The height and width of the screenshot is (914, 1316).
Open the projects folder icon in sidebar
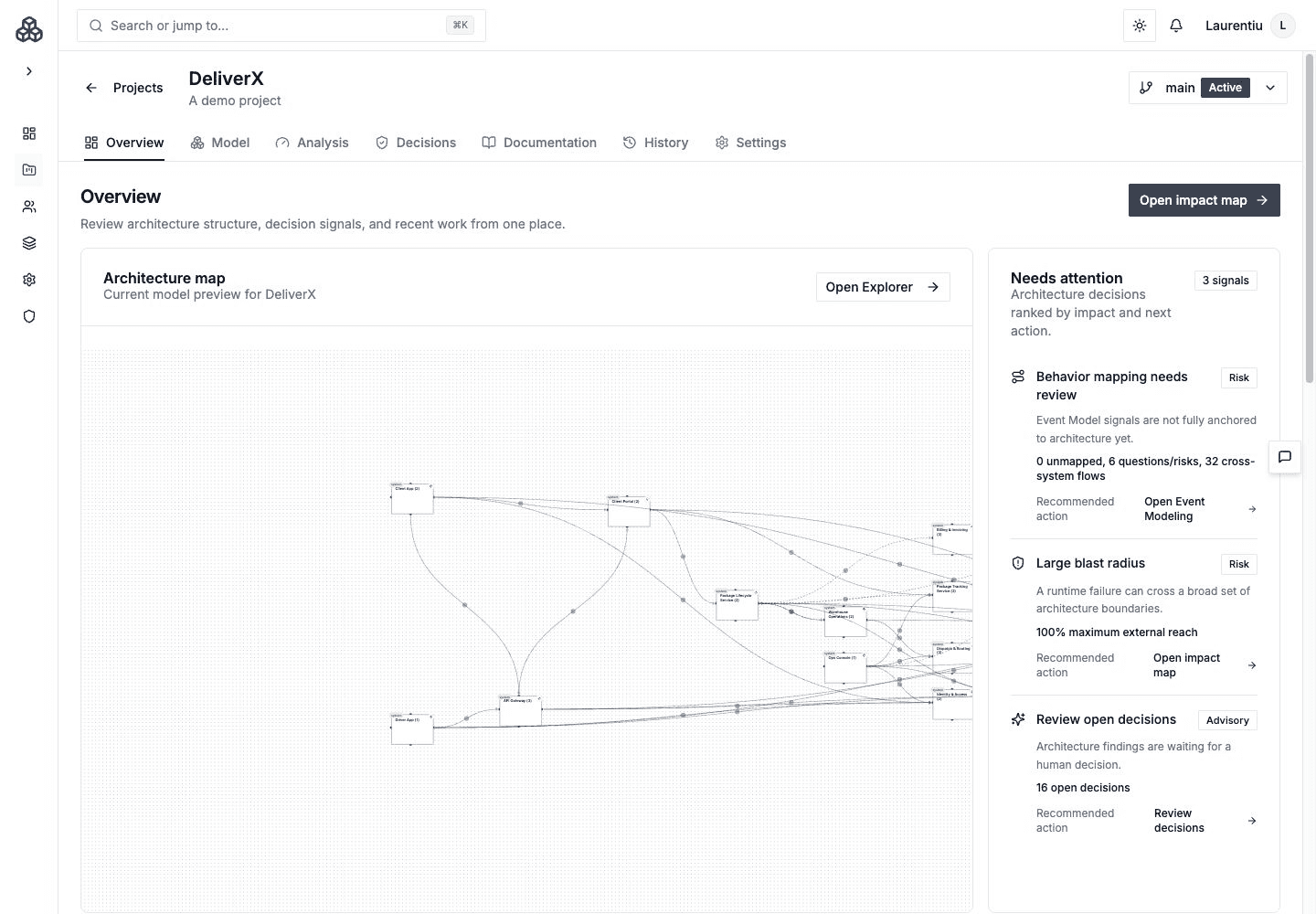(x=29, y=170)
